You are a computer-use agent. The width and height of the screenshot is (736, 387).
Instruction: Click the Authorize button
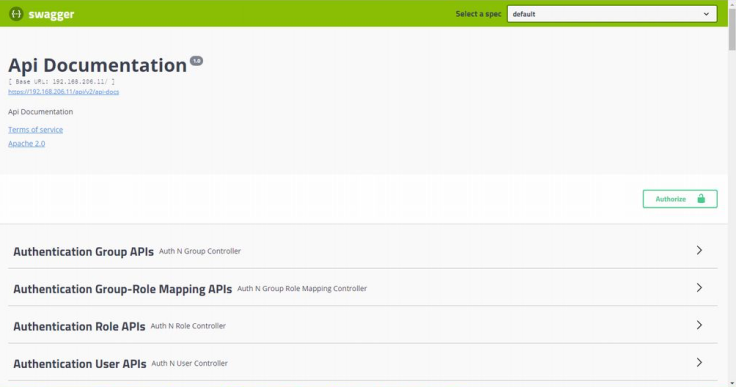[680, 199]
